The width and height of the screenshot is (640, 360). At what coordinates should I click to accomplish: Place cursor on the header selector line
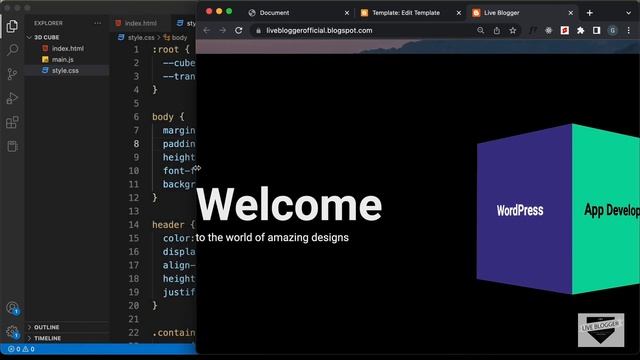pyautogui.click(x=173, y=224)
